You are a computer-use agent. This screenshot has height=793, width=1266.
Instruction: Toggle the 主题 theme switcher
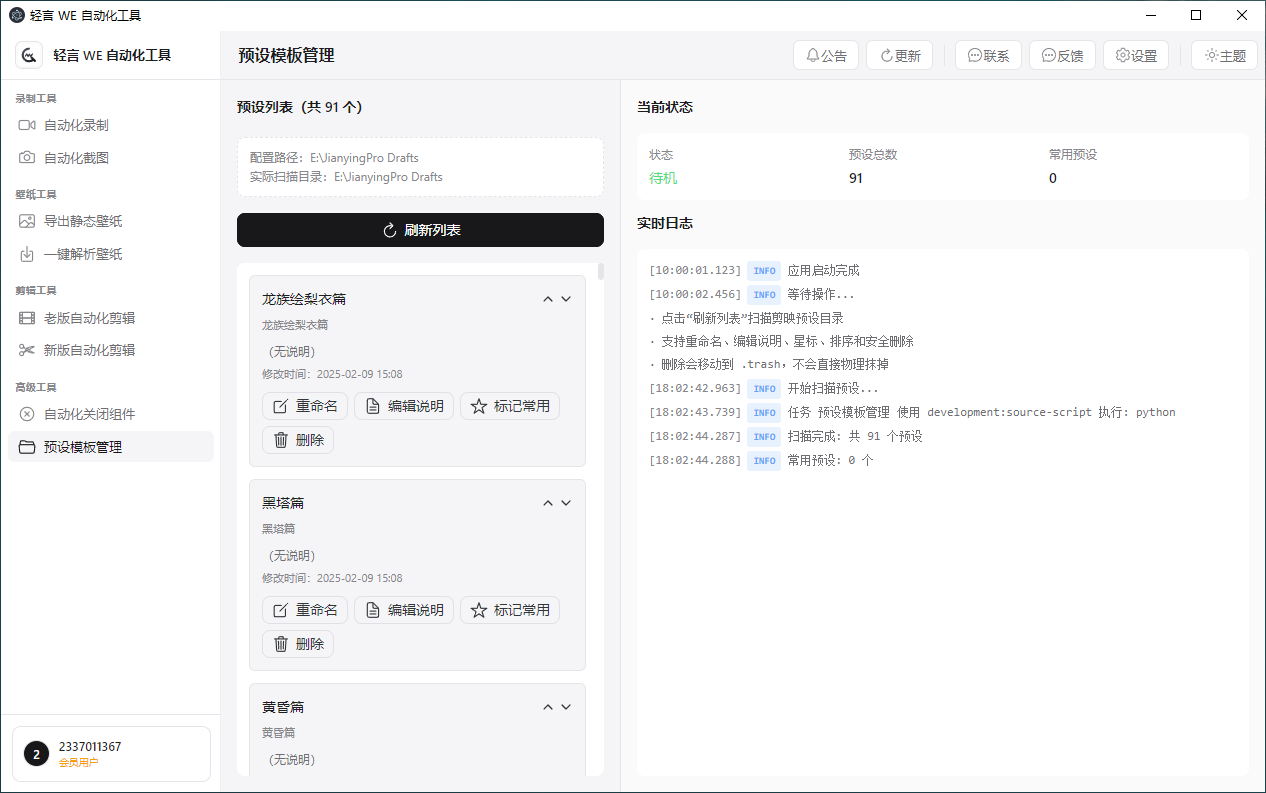(1224, 55)
